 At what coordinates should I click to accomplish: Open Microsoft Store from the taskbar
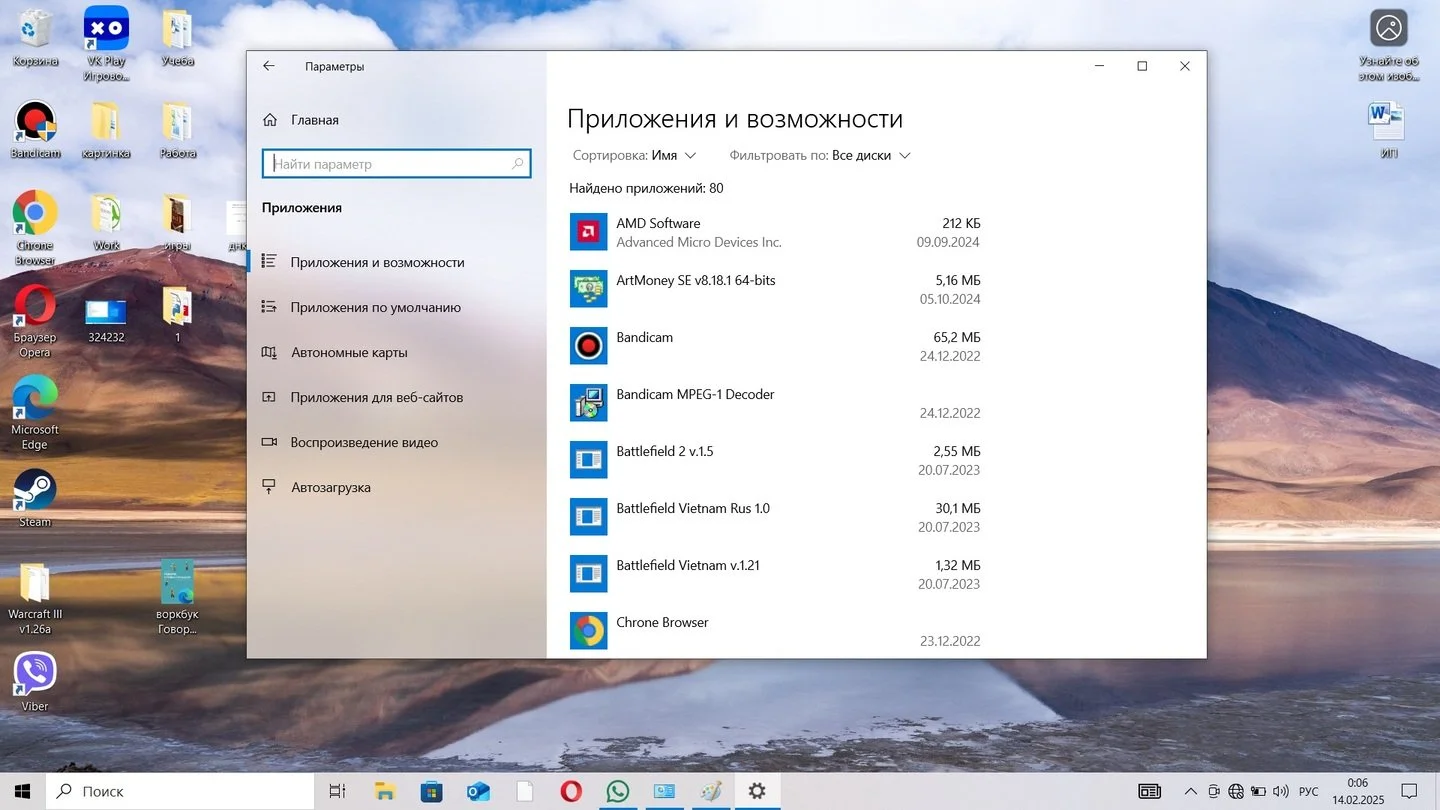[431, 791]
